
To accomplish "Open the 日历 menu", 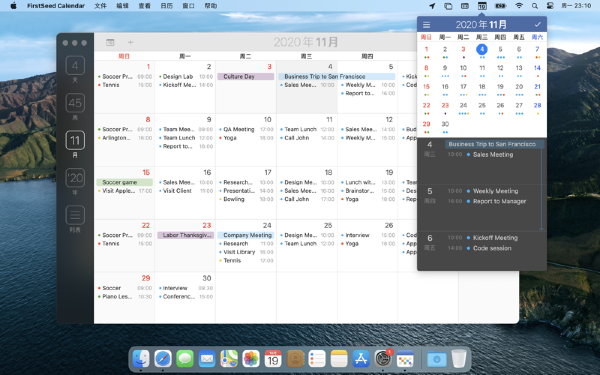I will (166, 6).
